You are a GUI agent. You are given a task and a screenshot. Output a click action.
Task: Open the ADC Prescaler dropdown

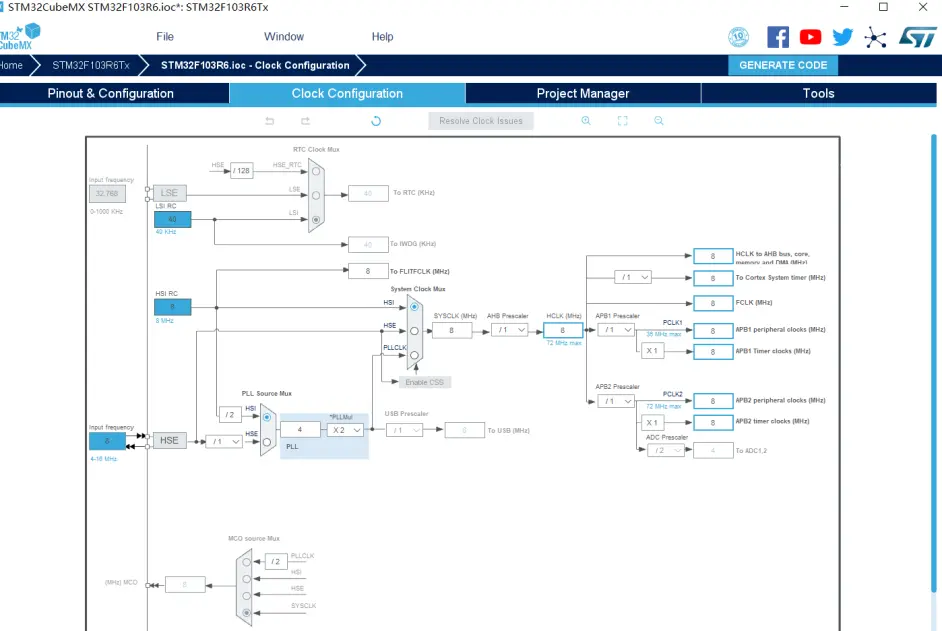(x=666, y=450)
